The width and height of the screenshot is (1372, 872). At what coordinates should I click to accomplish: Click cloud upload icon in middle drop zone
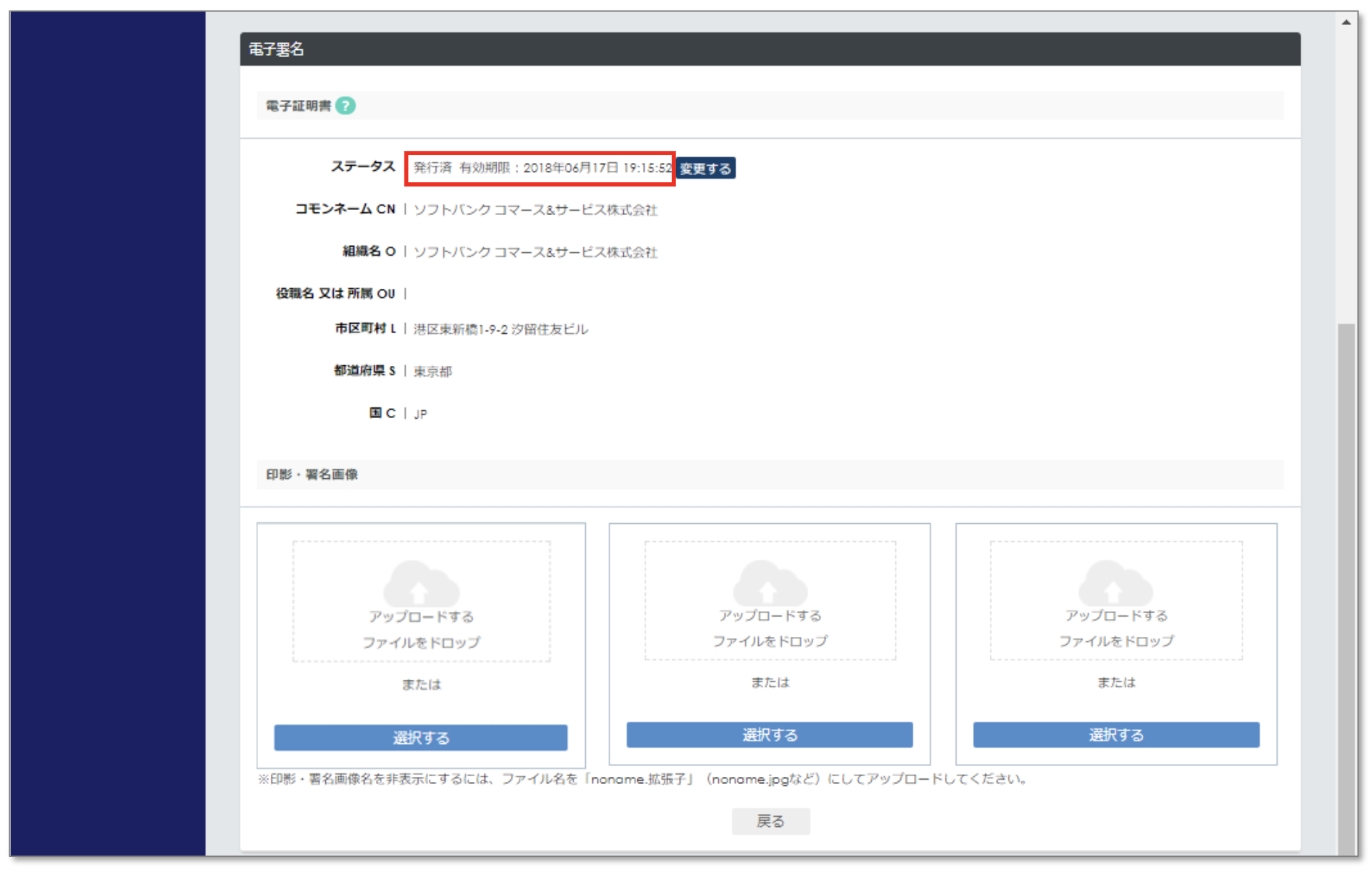pyautogui.click(x=770, y=583)
